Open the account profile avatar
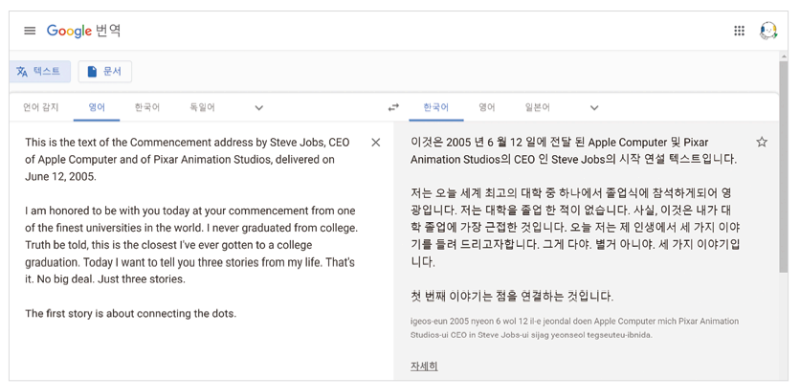Screen dimensions: 800x392 tap(768, 31)
